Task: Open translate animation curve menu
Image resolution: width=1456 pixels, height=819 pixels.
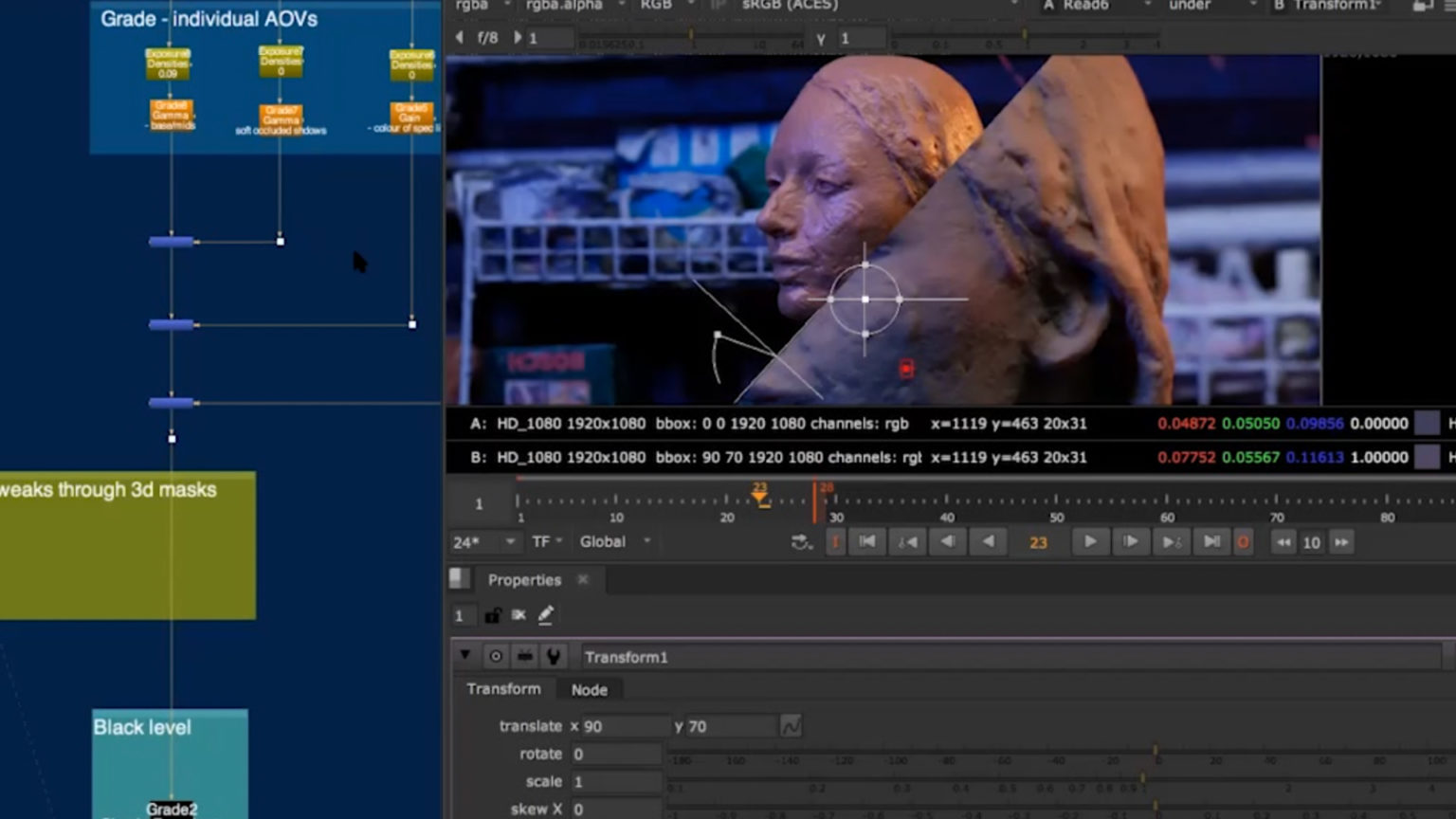Action: [791, 726]
